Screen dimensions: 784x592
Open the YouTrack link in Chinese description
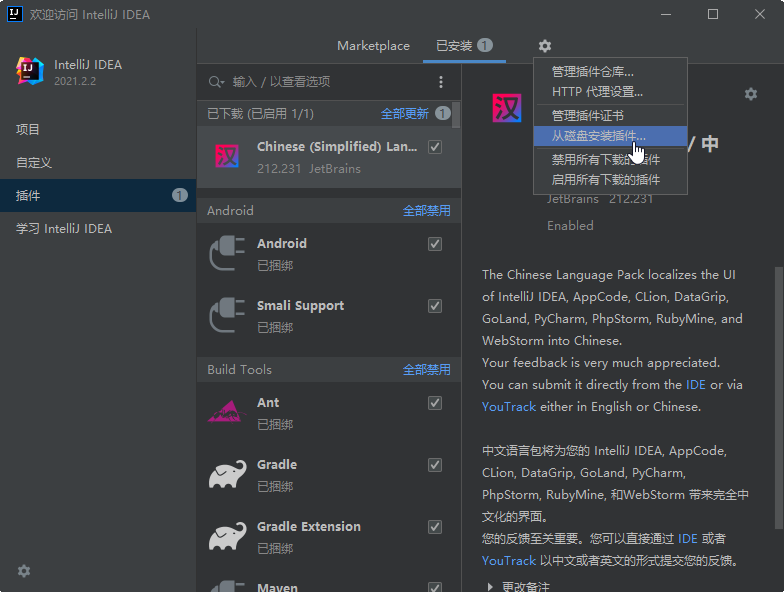(x=508, y=560)
